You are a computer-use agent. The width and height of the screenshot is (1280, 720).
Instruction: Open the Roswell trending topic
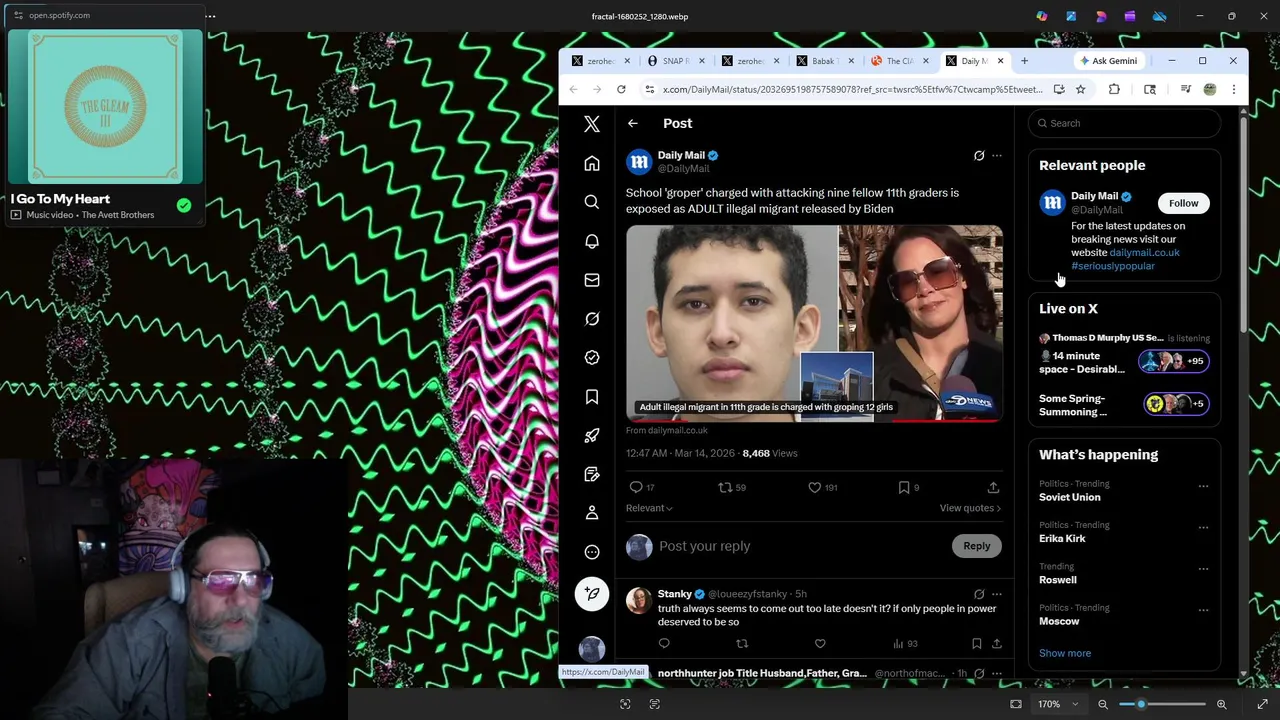coord(1058,580)
